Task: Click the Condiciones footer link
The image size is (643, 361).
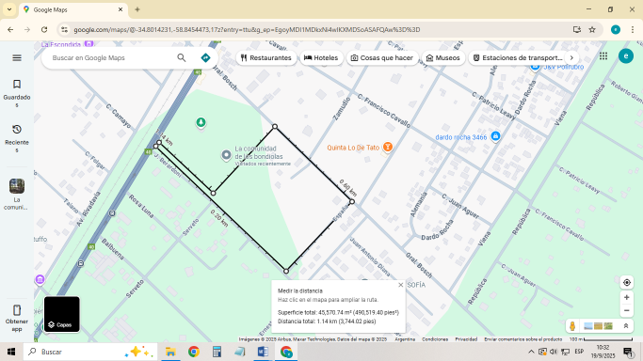Action: 435,339
